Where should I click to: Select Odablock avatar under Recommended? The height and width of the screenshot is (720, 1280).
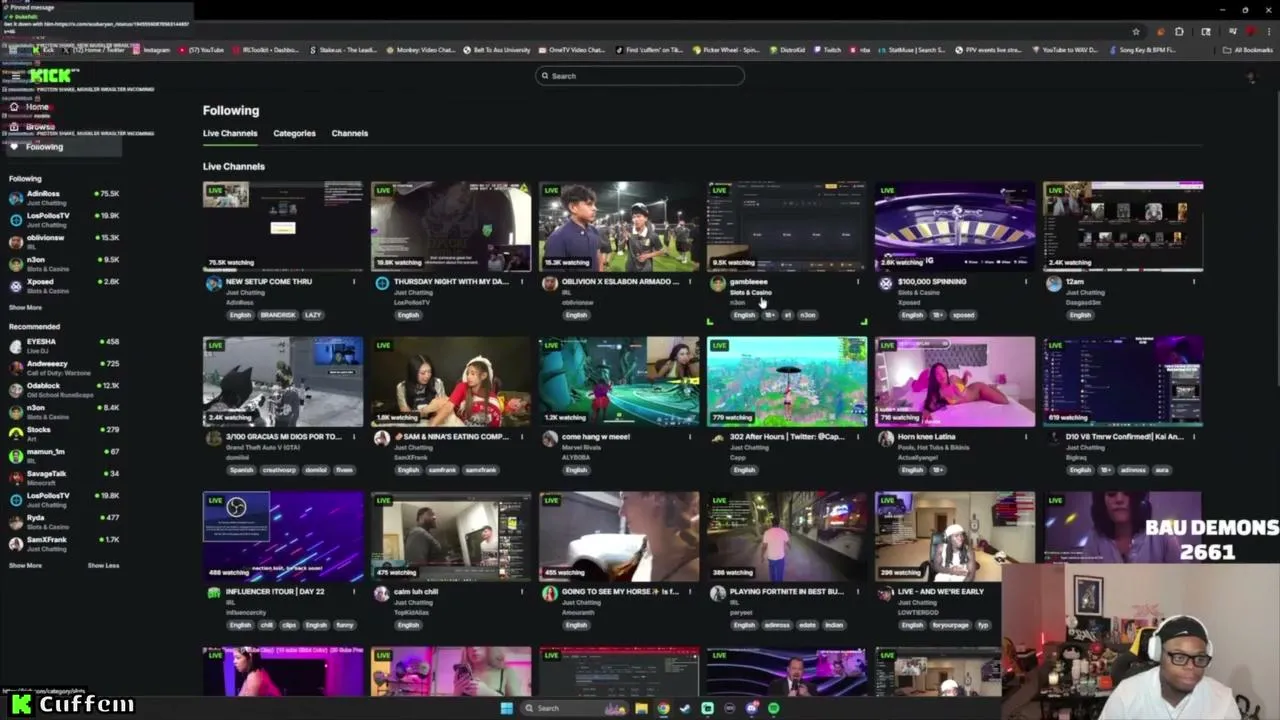(16, 390)
